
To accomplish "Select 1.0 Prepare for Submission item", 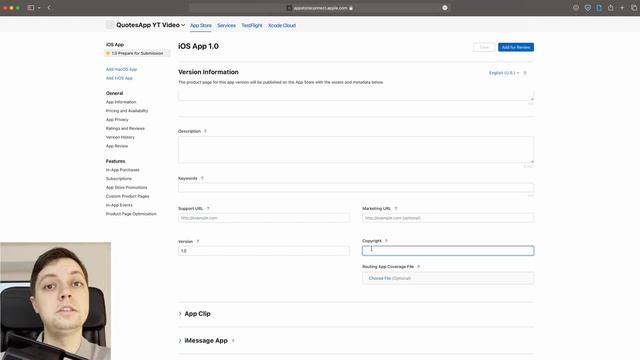I will click(x=138, y=53).
